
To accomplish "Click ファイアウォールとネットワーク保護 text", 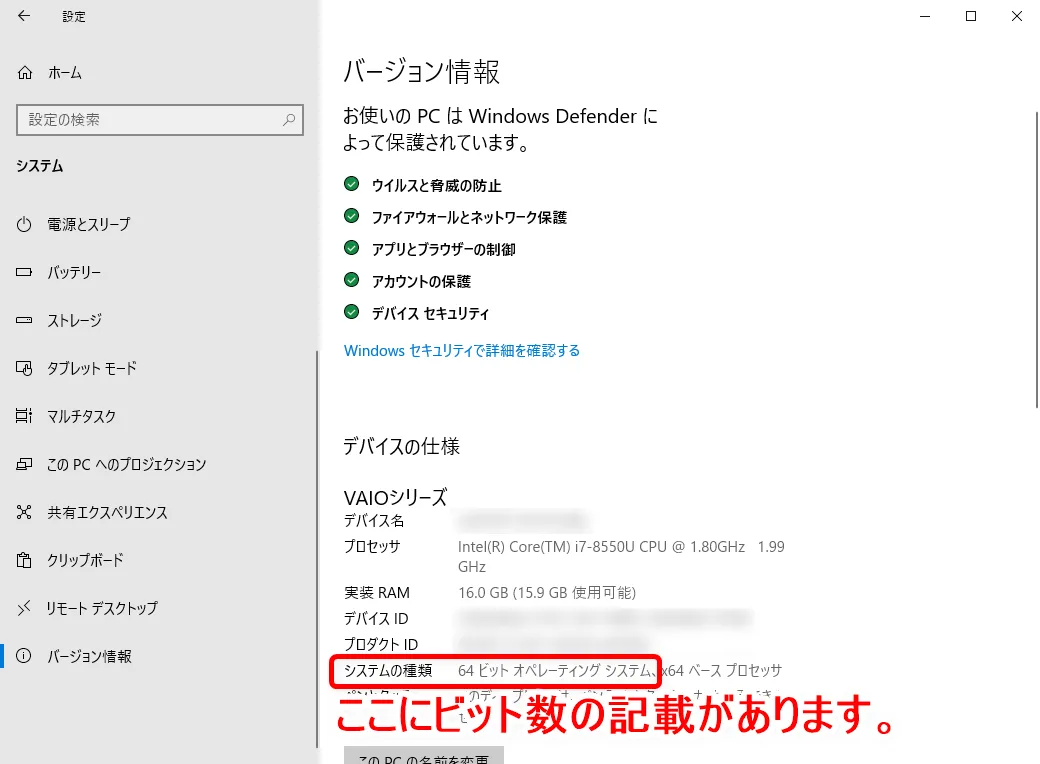I will (x=469, y=218).
